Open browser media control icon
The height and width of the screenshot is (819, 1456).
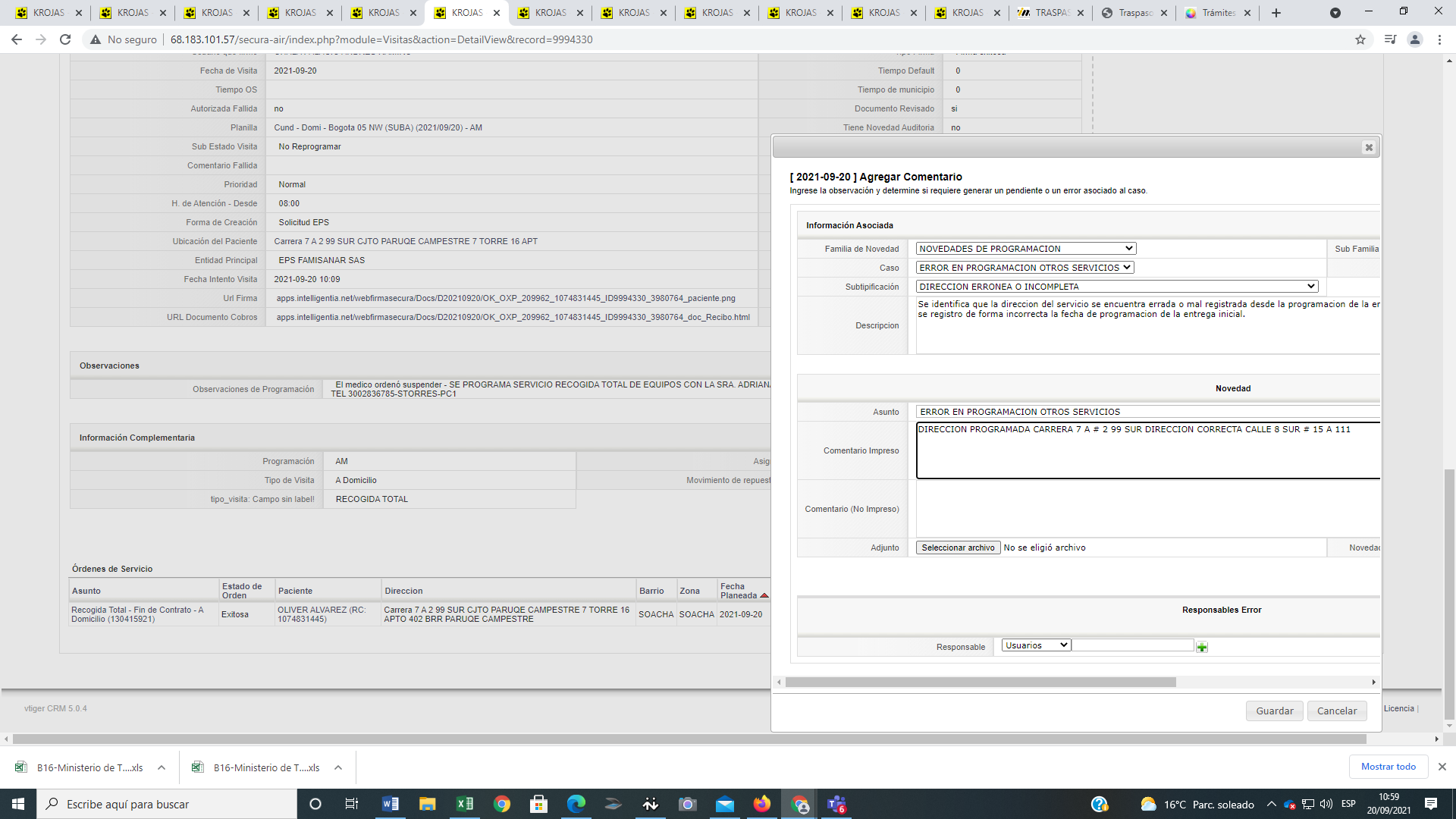[1390, 39]
